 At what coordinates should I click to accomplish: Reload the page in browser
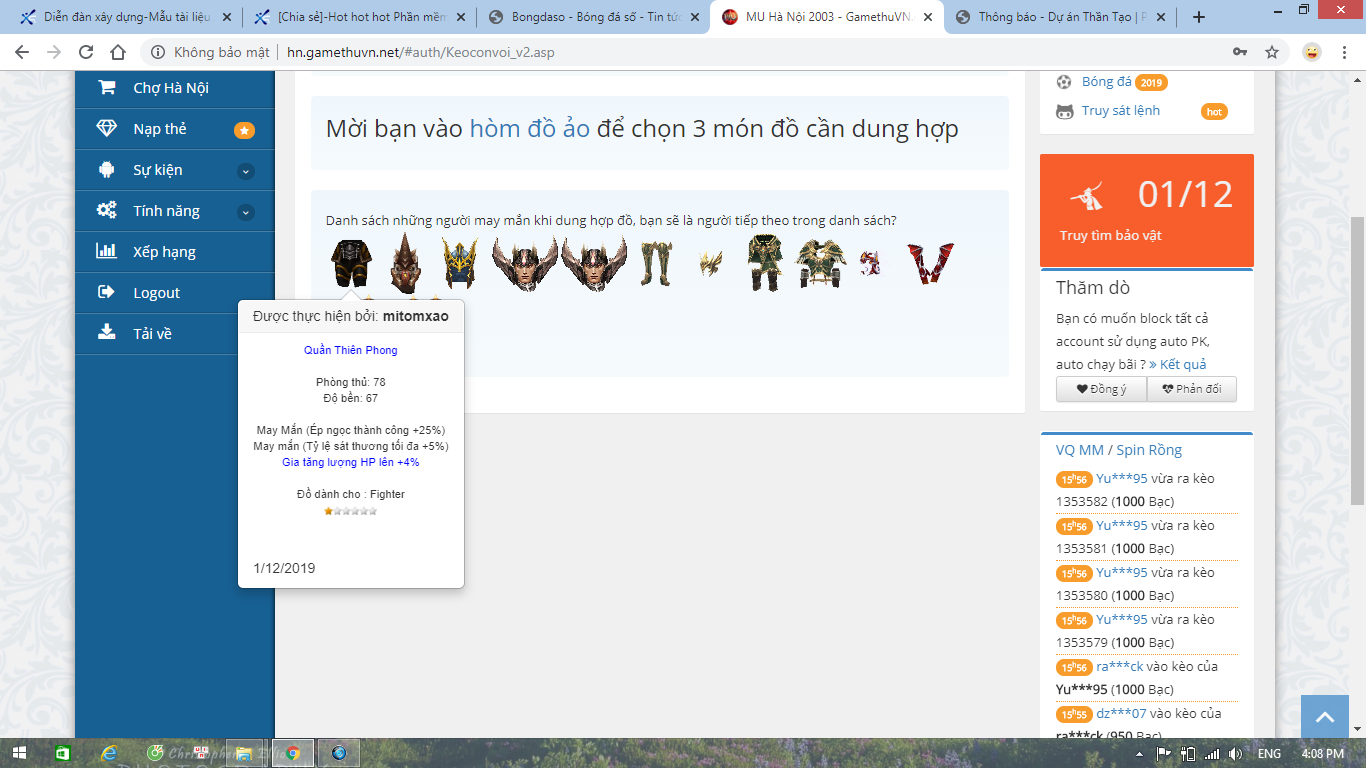86,52
